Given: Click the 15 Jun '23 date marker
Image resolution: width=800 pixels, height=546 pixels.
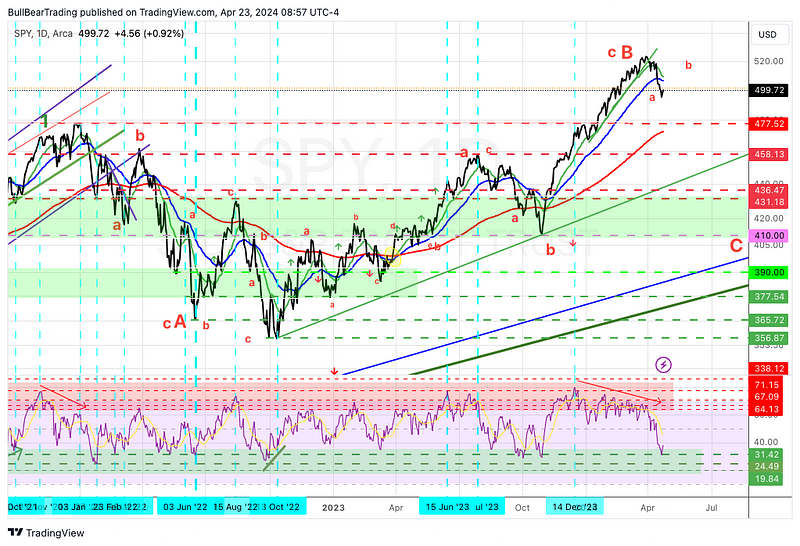Looking at the screenshot, I should tap(447, 507).
